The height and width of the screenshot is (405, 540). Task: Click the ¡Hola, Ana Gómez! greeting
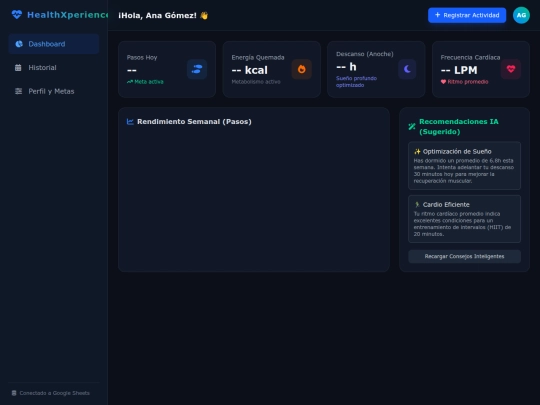163,15
